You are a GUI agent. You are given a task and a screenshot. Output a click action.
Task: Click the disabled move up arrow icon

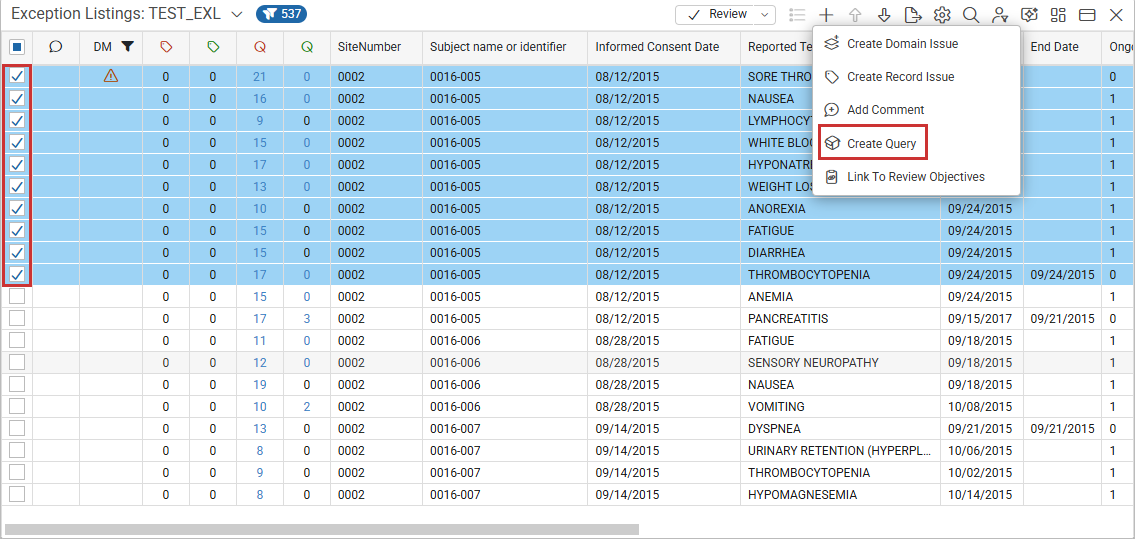(x=855, y=14)
